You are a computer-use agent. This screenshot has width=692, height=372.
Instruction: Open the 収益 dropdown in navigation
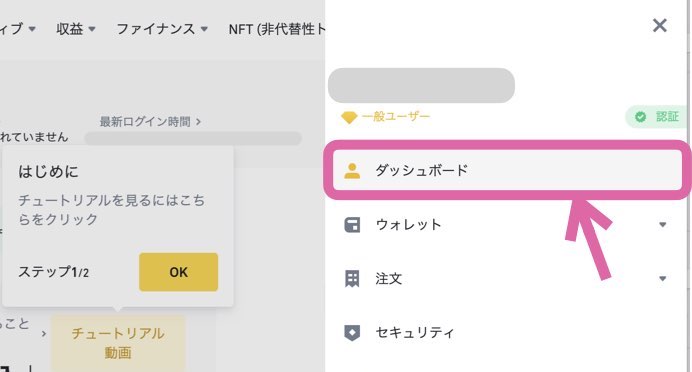76,29
